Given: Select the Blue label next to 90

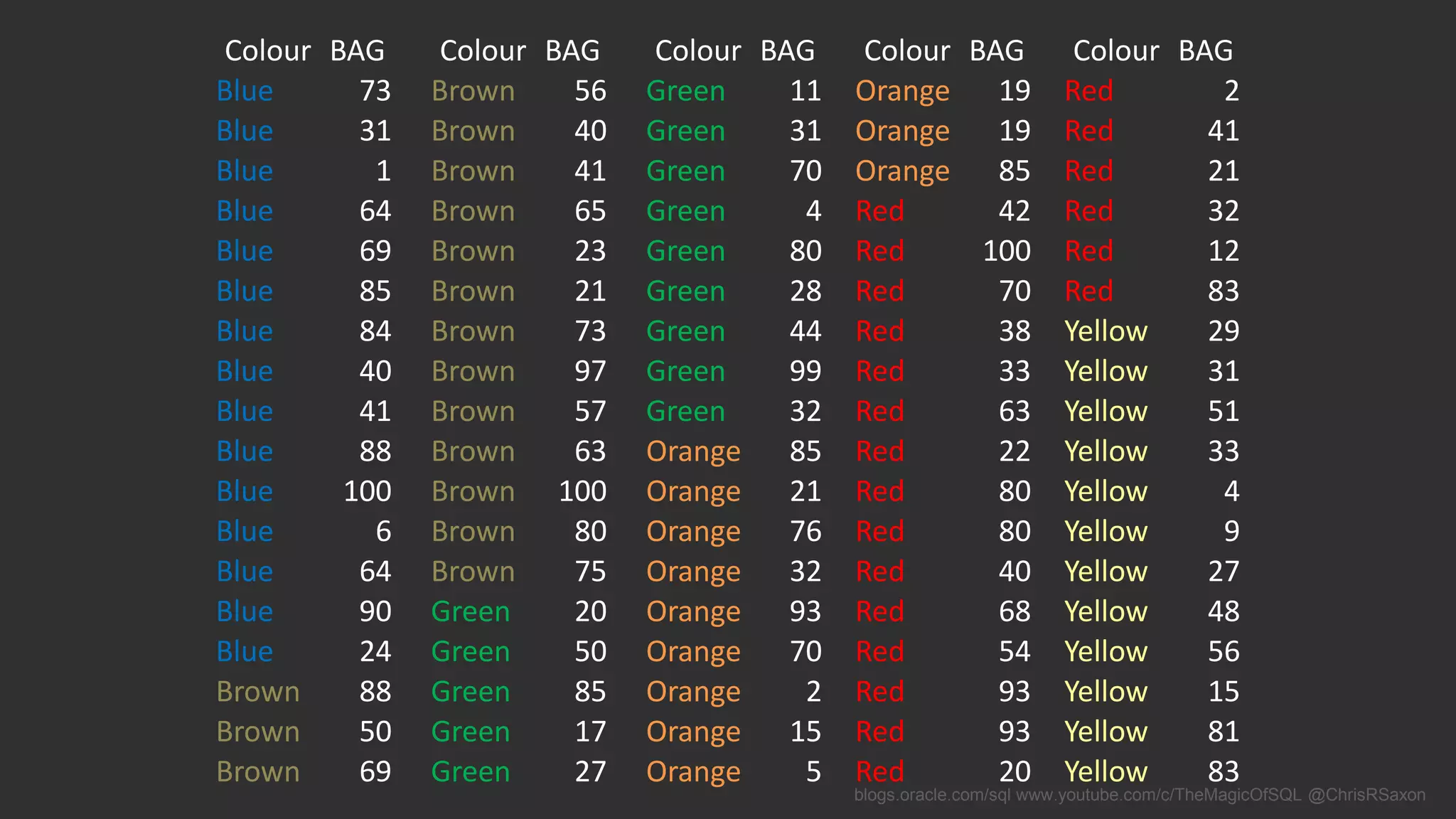Looking at the screenshot, I should click(x=245, y=611).
